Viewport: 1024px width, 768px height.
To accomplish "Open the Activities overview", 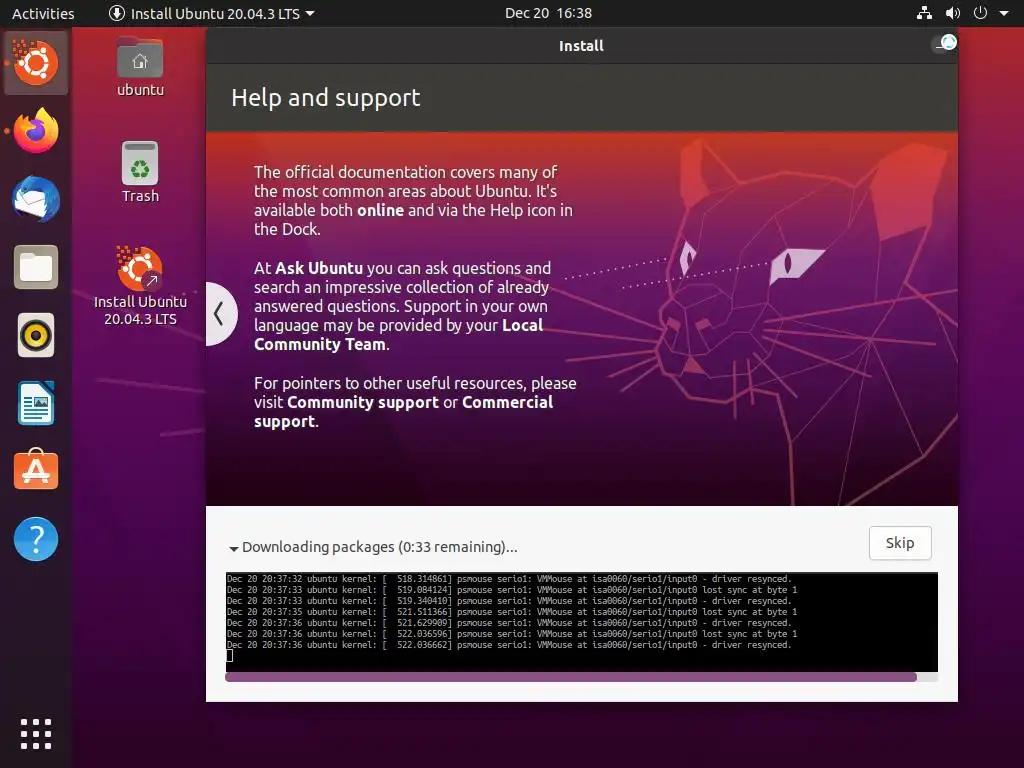I will click(x=43, y=13).
